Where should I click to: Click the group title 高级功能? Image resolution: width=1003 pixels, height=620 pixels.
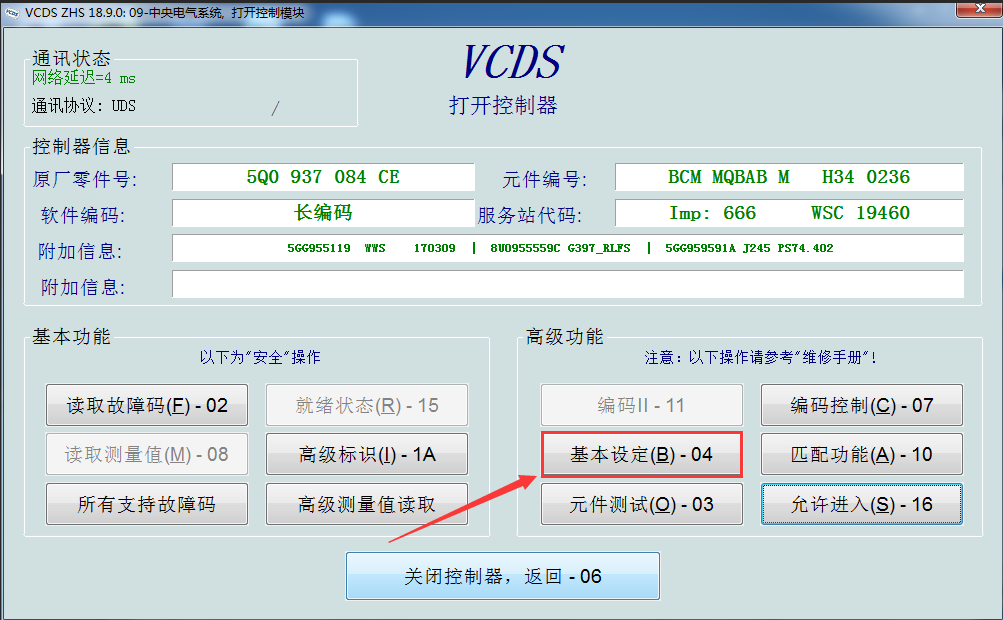click(564, 336)
